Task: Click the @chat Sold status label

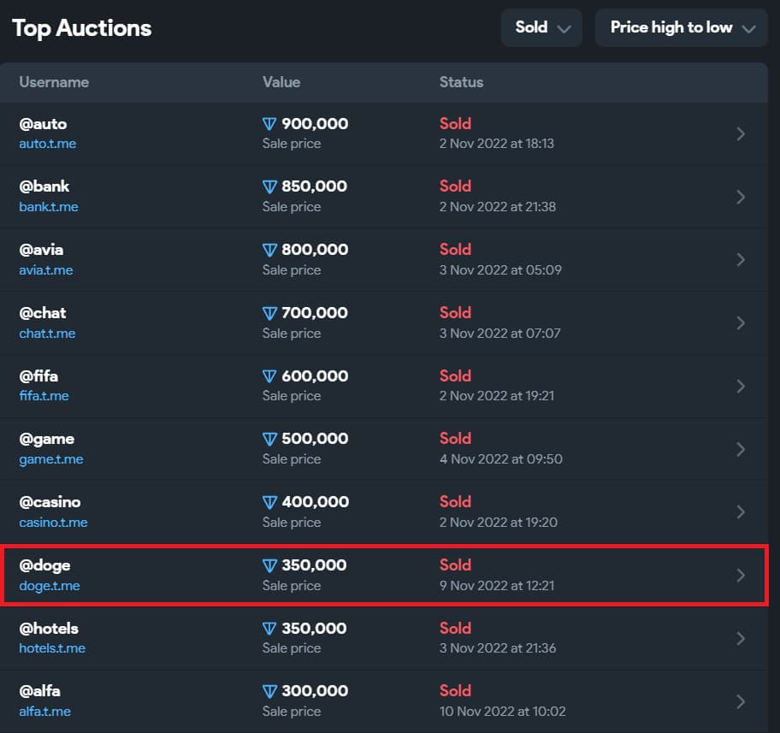Action: (455, 313)
